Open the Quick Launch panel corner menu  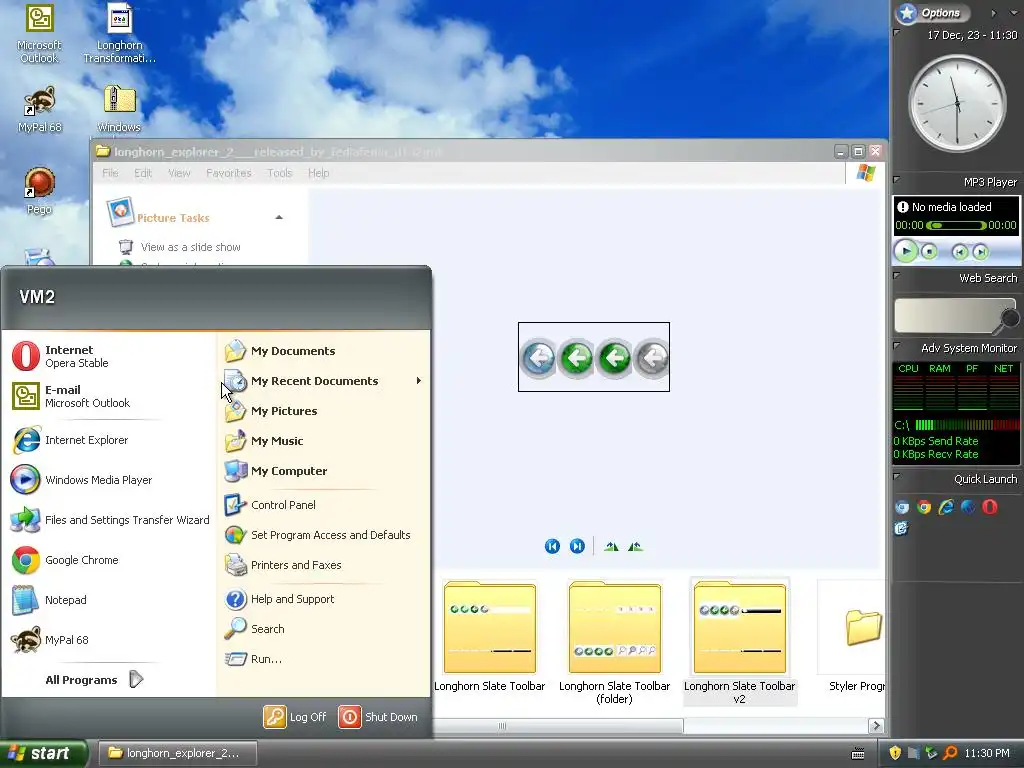(x=897, y=477)
